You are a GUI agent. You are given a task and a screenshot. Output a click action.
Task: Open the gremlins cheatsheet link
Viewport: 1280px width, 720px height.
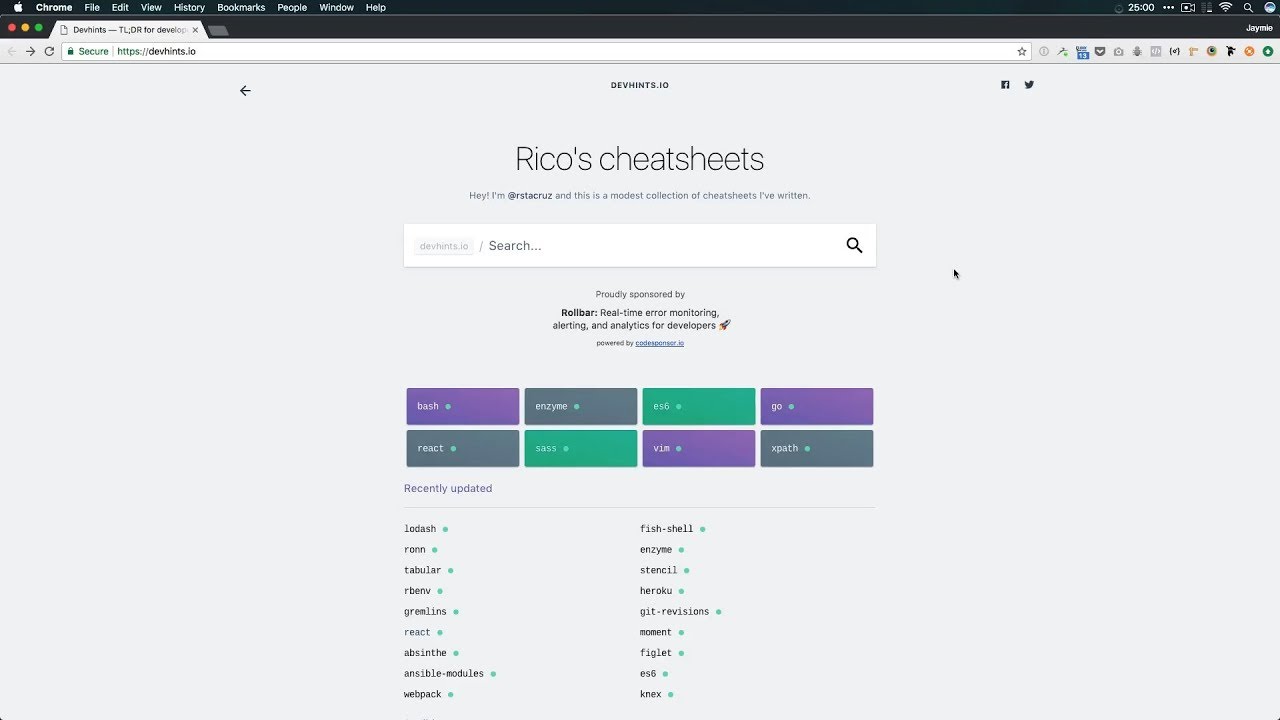click(426, 612)
